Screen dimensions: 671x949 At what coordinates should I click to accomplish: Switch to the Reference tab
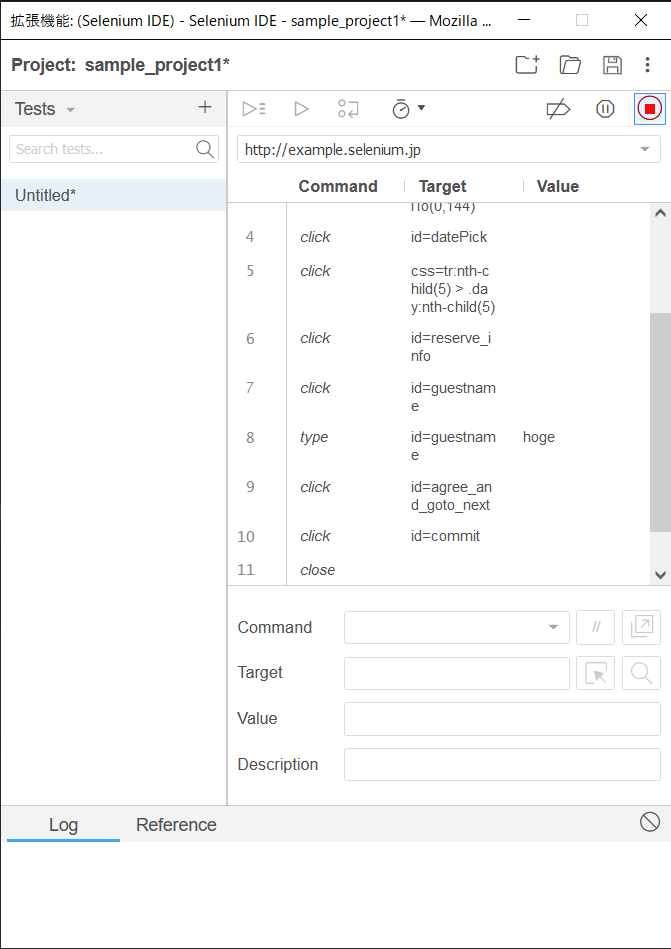pos(176,825)
